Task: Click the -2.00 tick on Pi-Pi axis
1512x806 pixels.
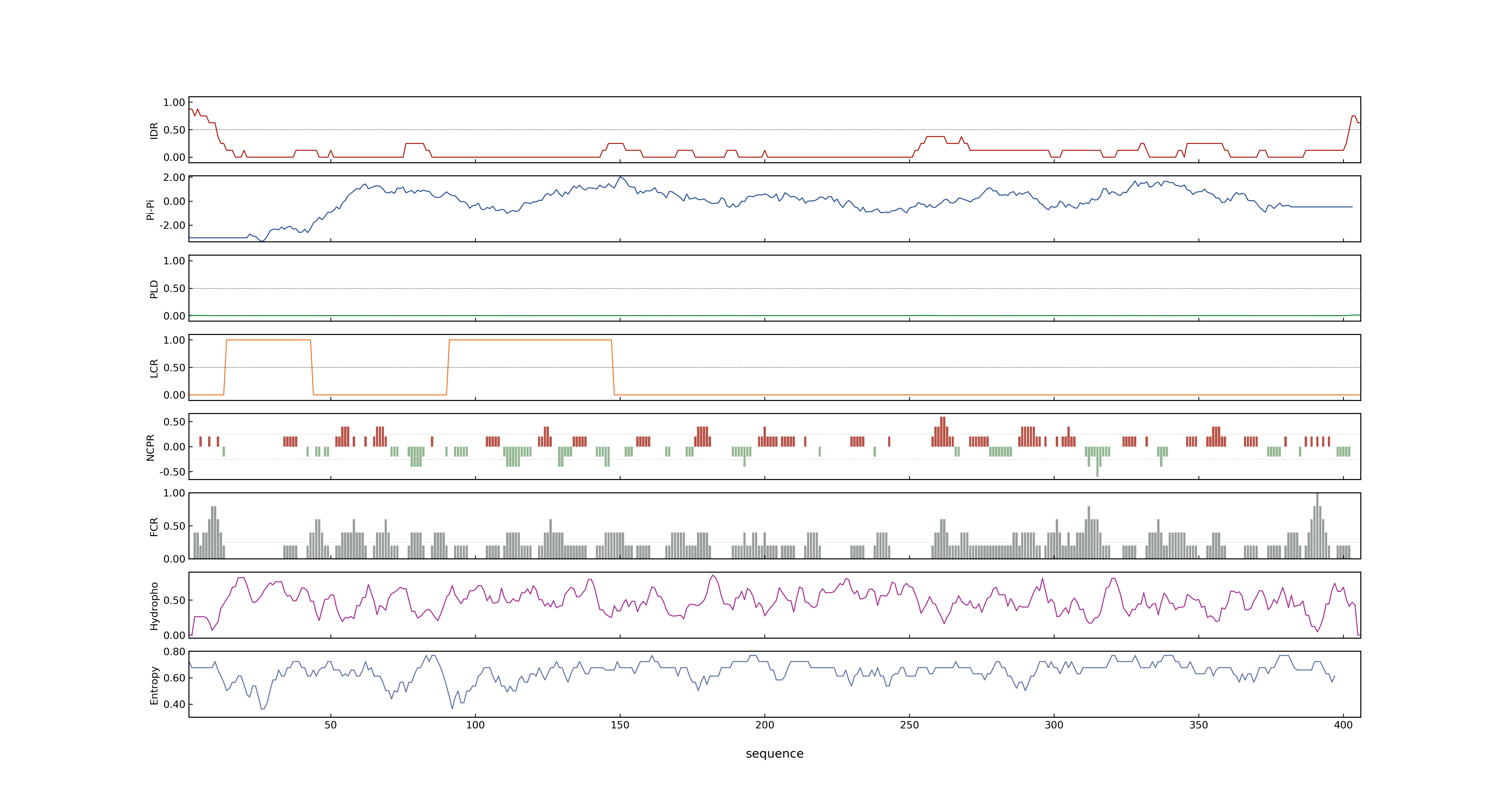Action: (172, 225)
